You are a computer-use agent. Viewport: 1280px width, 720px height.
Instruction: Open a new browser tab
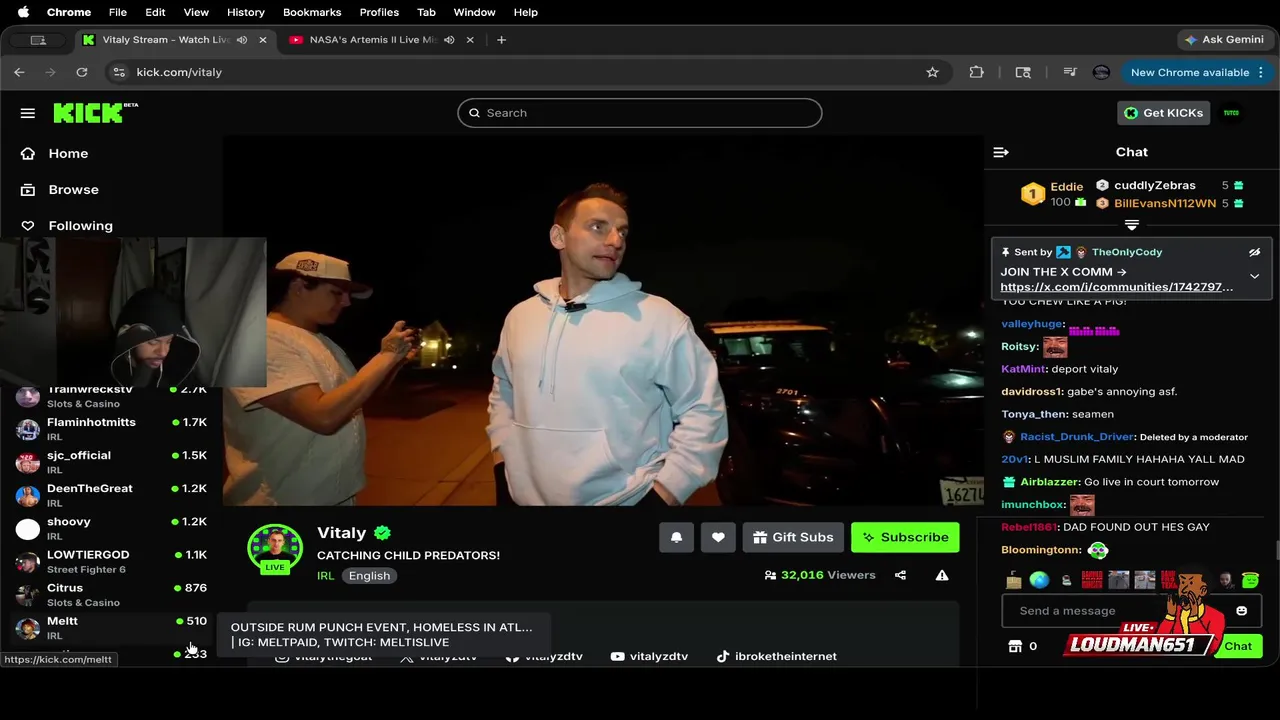[x=501, y=40]
